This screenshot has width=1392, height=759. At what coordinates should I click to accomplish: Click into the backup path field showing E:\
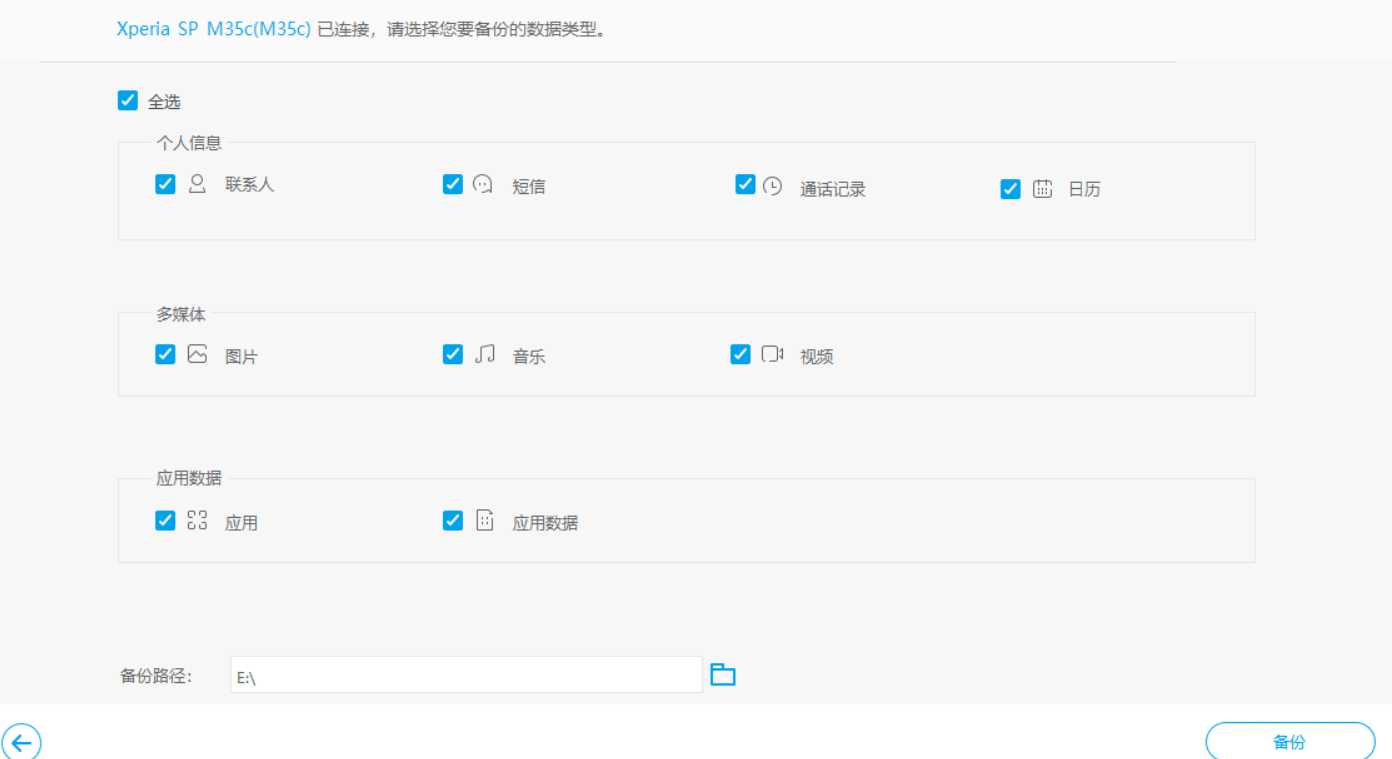(x=467, y=675)
